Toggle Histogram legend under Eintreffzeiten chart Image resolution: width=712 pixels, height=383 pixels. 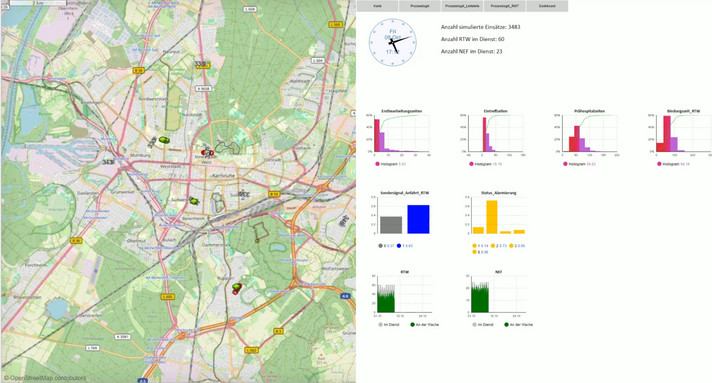[x=485, y=164]
